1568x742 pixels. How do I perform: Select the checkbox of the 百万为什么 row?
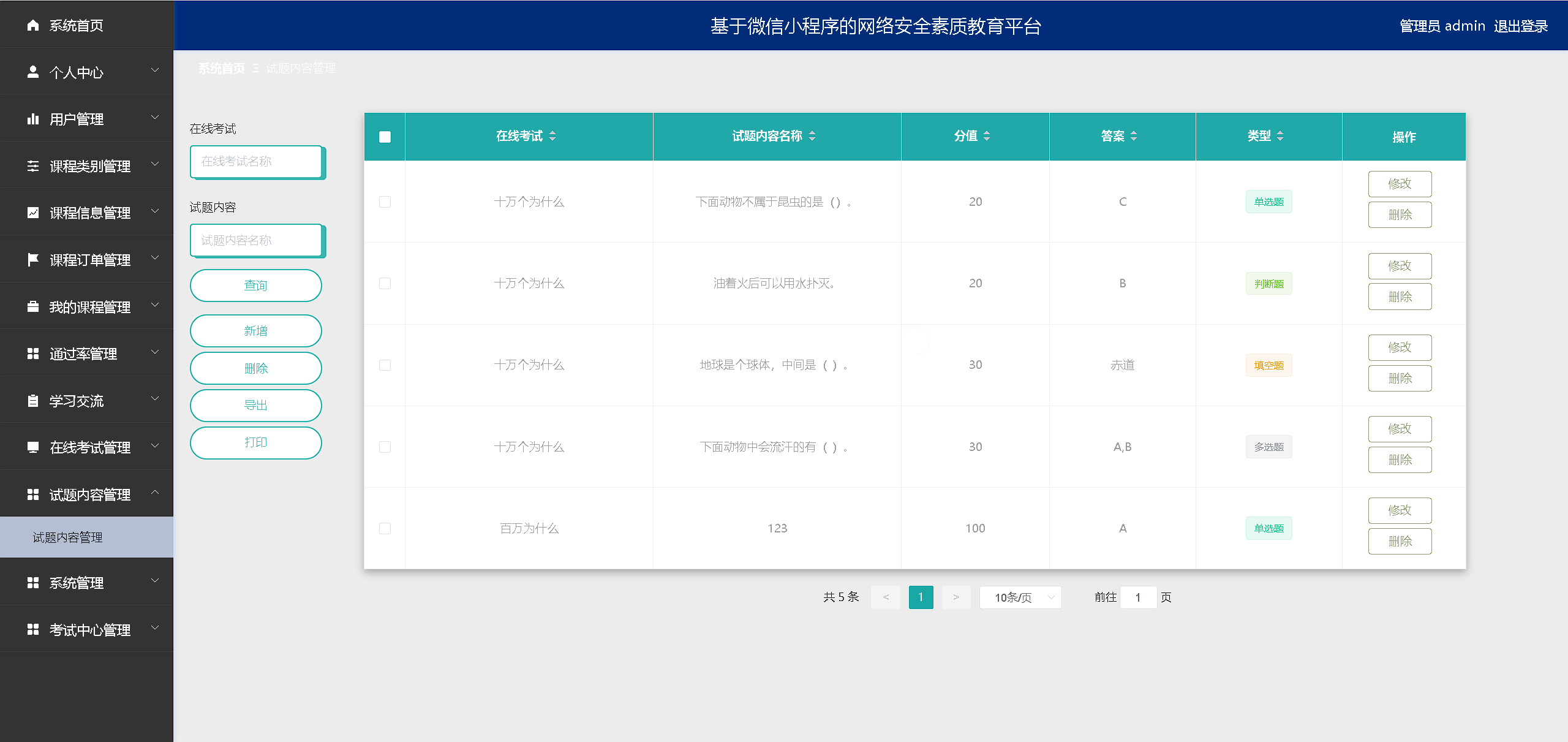pos(385,528)
